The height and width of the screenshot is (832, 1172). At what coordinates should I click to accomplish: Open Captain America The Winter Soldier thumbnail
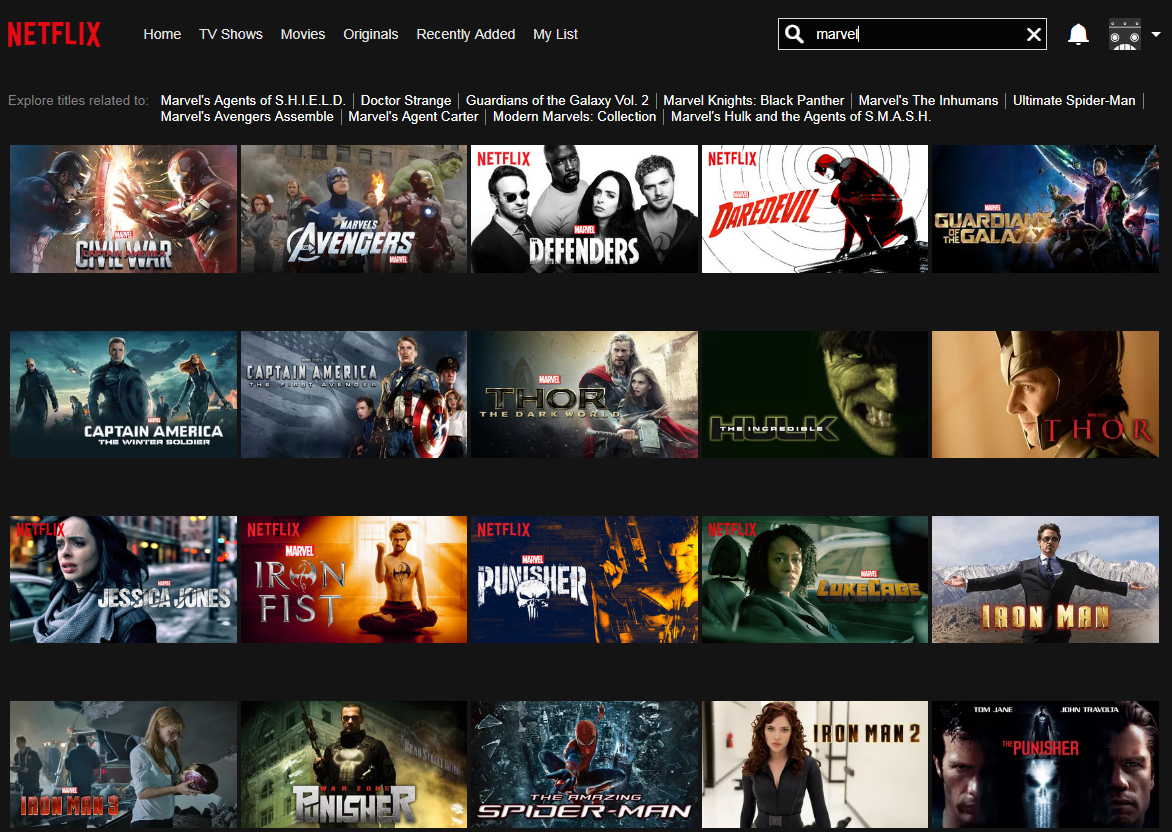123,395
